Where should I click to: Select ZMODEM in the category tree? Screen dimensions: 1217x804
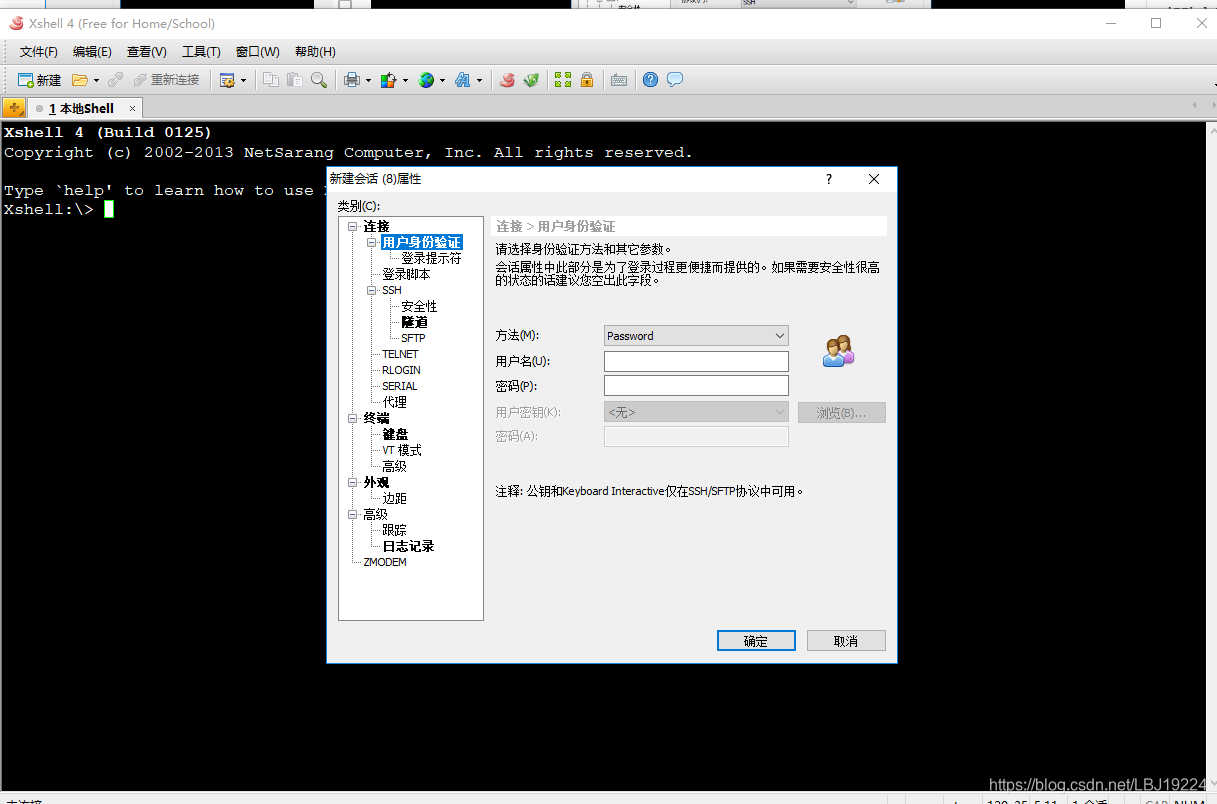coord(385,562)
